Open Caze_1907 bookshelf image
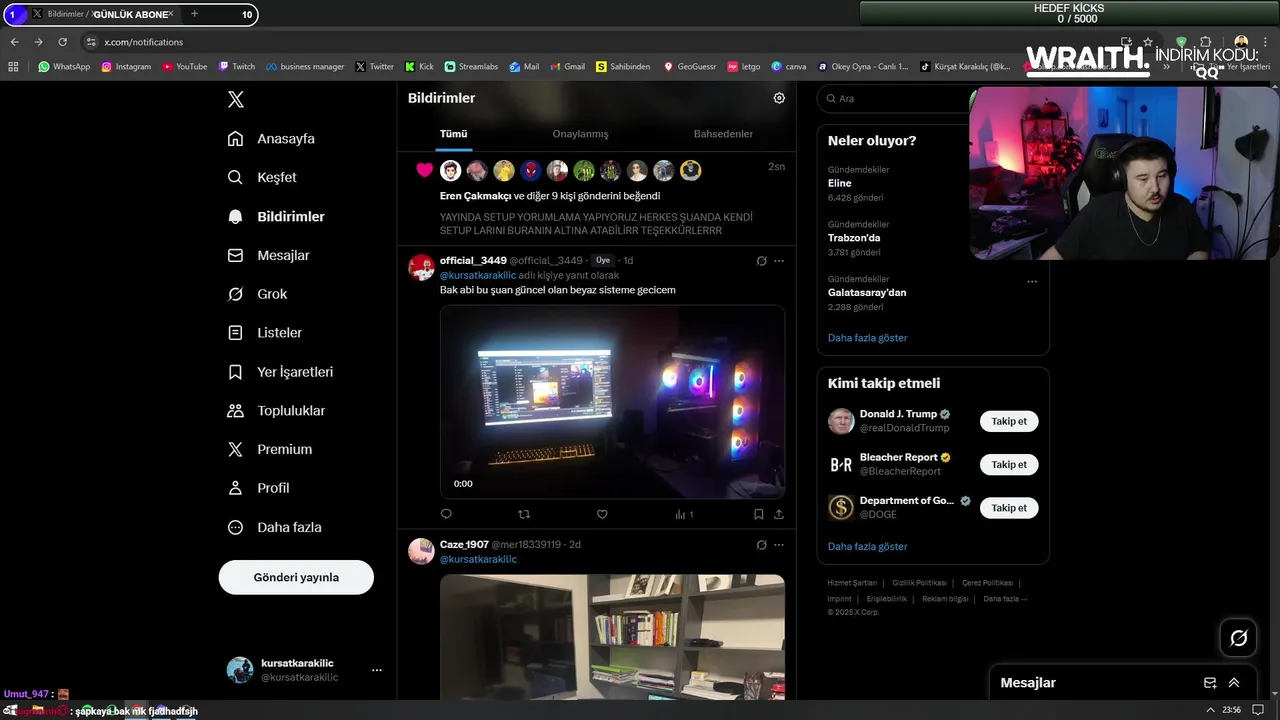1280x720 pixels. [x=612, y=637]
